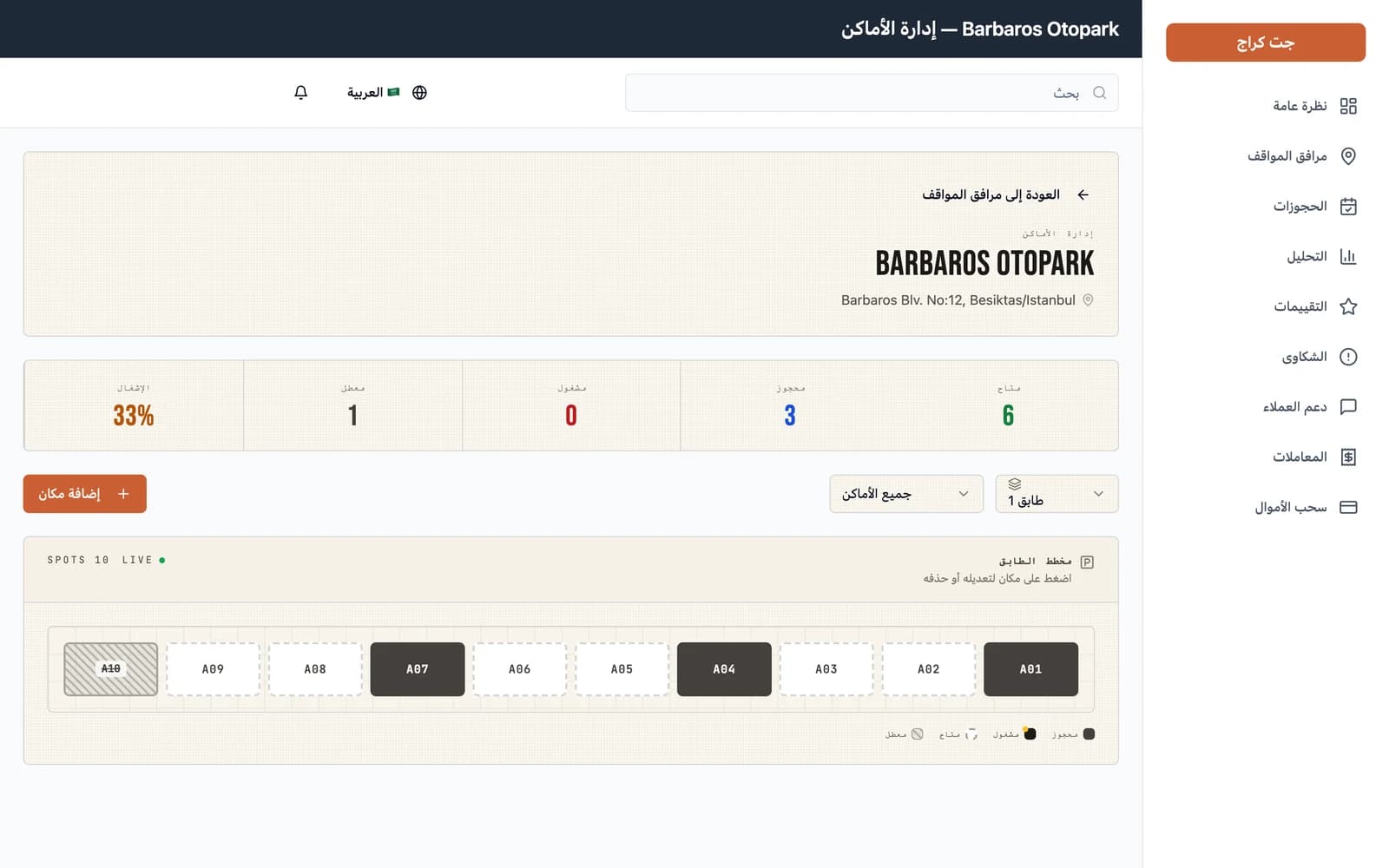
Task: Click the محجوز stat card showing 3
Action: [789, 405]
